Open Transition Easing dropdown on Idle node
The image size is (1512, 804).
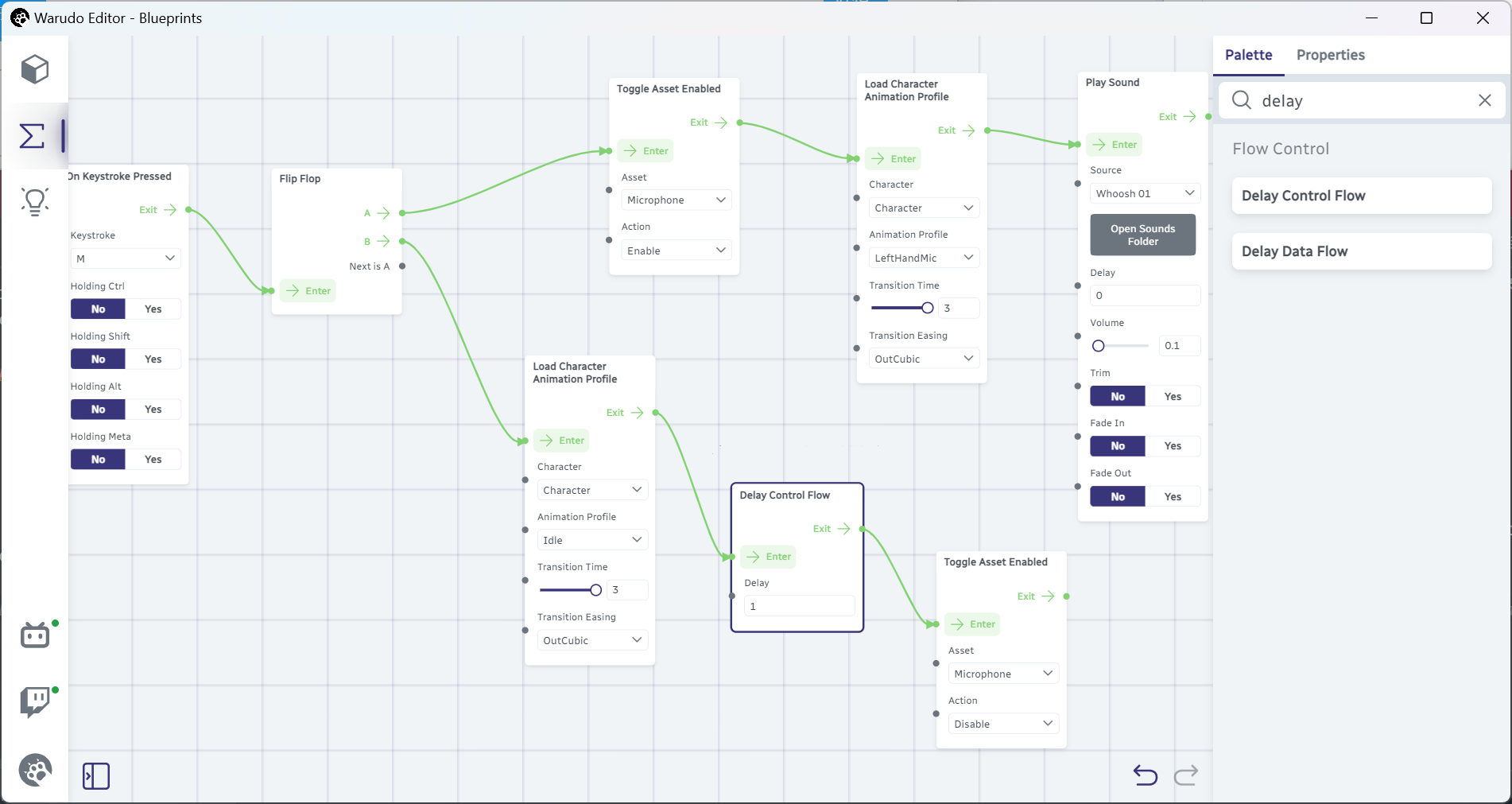(592, 640)
